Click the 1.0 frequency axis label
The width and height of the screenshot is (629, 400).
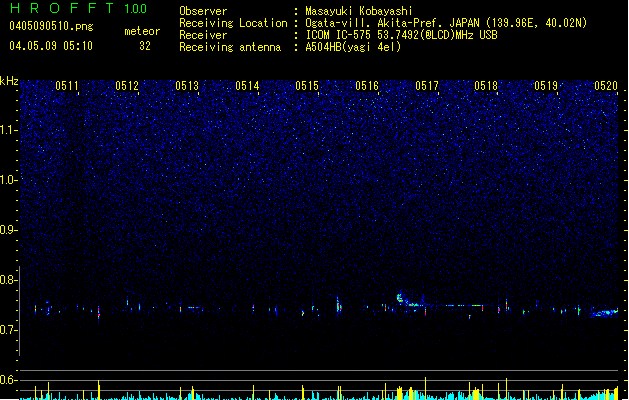[x=8, y=180]
